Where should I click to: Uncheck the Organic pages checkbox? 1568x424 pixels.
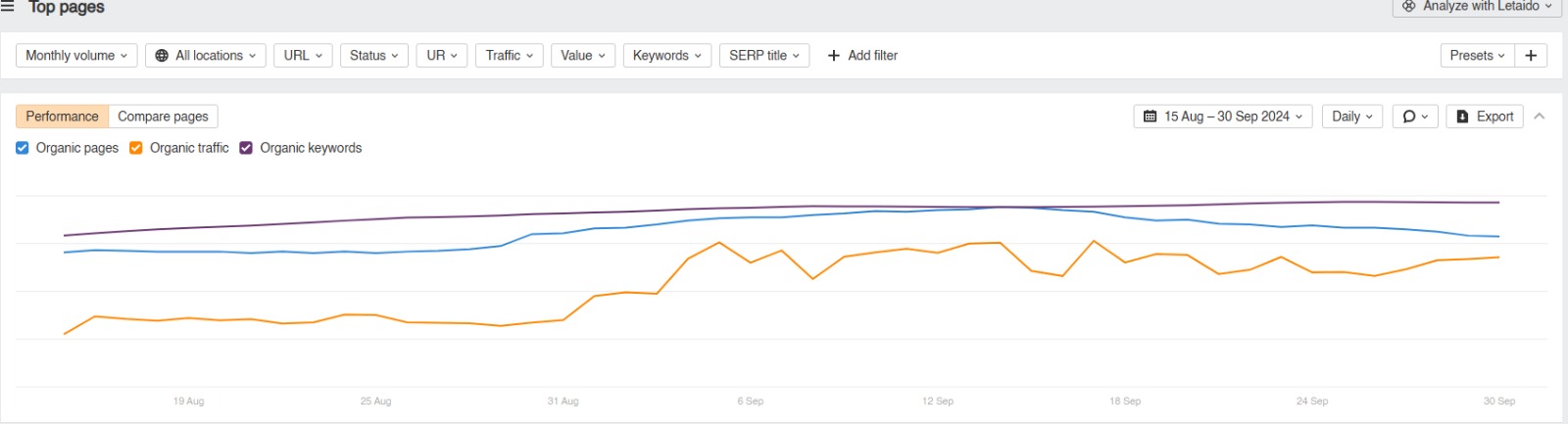tap(23, 148)
